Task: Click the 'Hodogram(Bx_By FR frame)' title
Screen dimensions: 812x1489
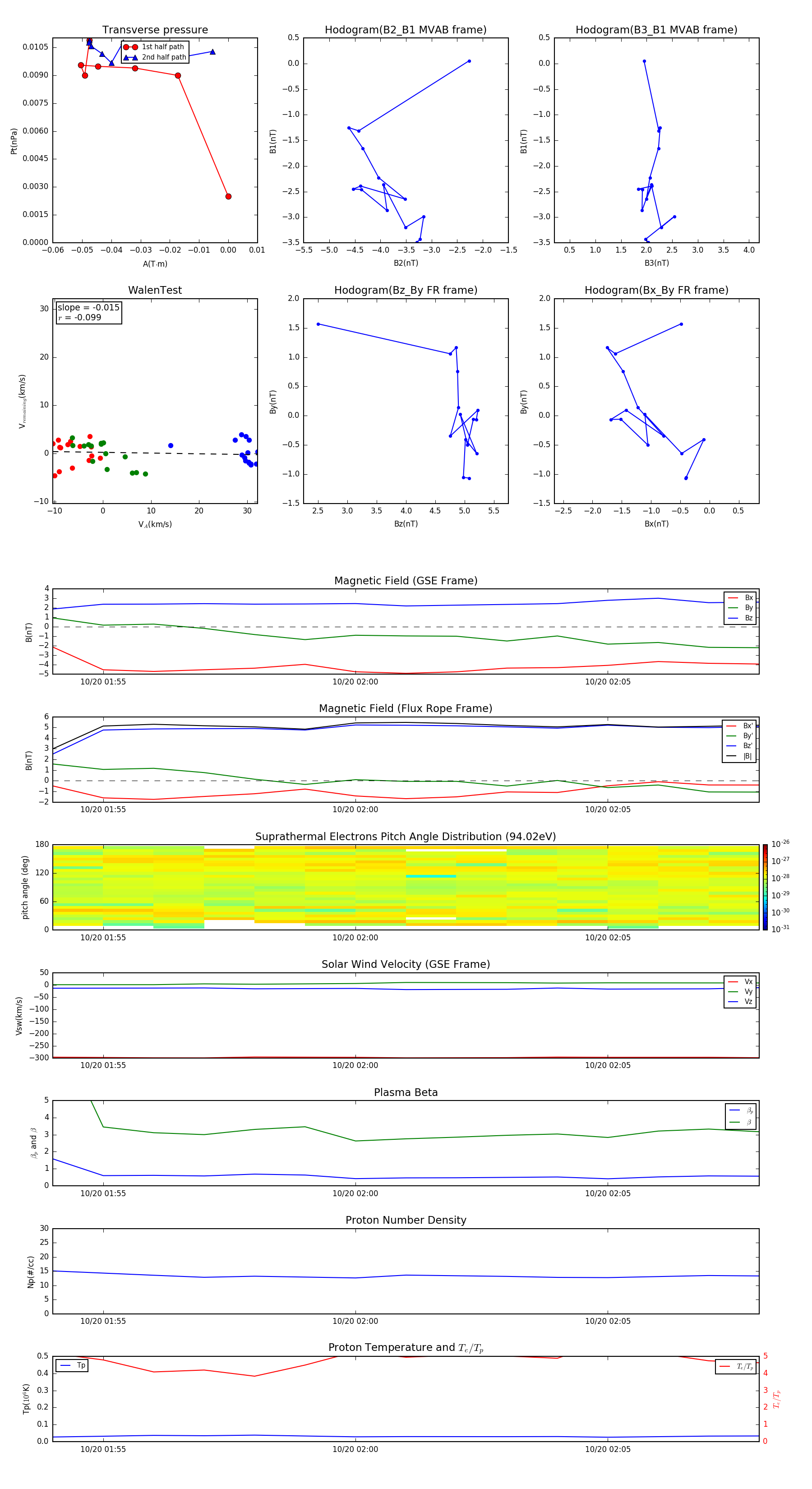Action: pos(656,290)
